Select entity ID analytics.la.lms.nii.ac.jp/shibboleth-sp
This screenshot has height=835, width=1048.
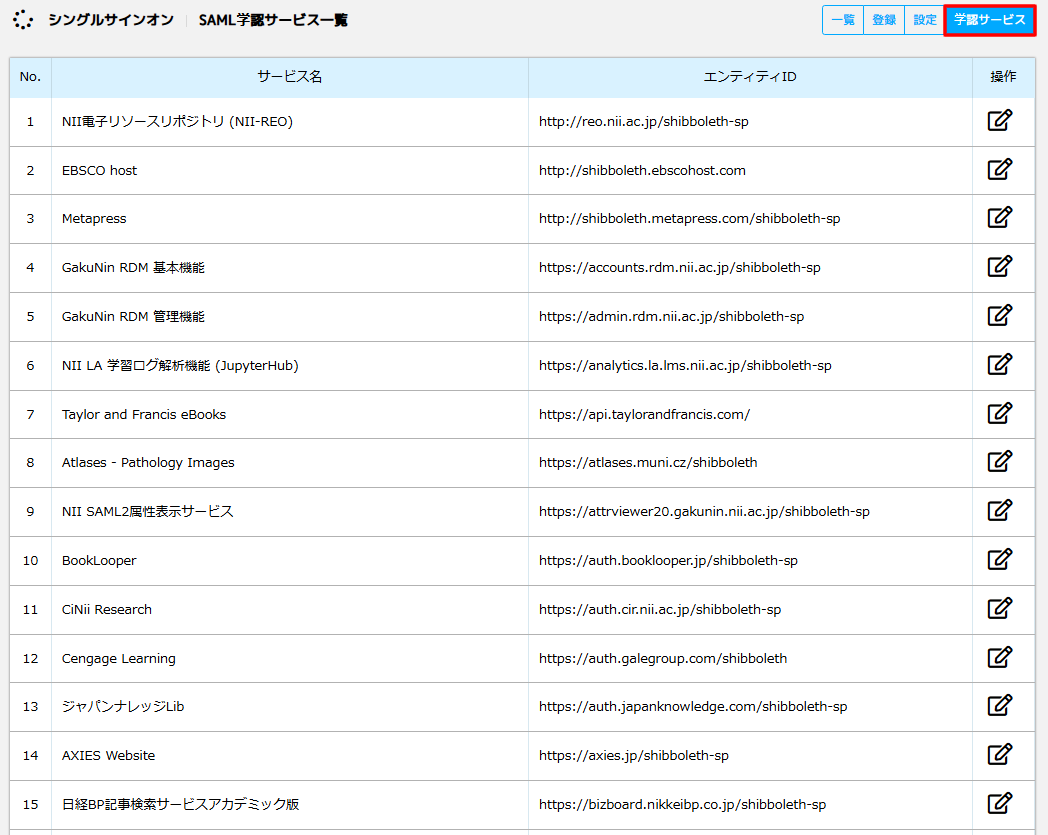tap(685, 366)
